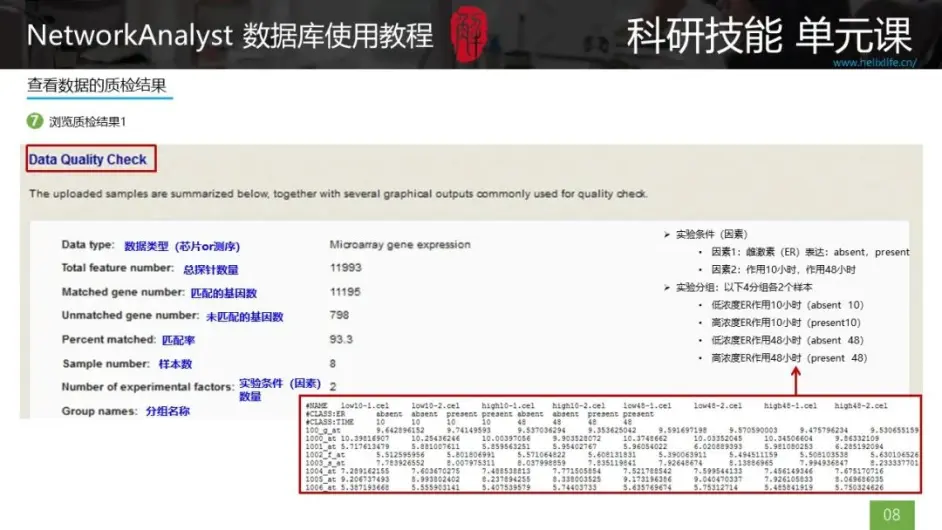Expand the 实验条件 (因素) arrow bullet
Screen dimensions: 942x530
(667, 234)
